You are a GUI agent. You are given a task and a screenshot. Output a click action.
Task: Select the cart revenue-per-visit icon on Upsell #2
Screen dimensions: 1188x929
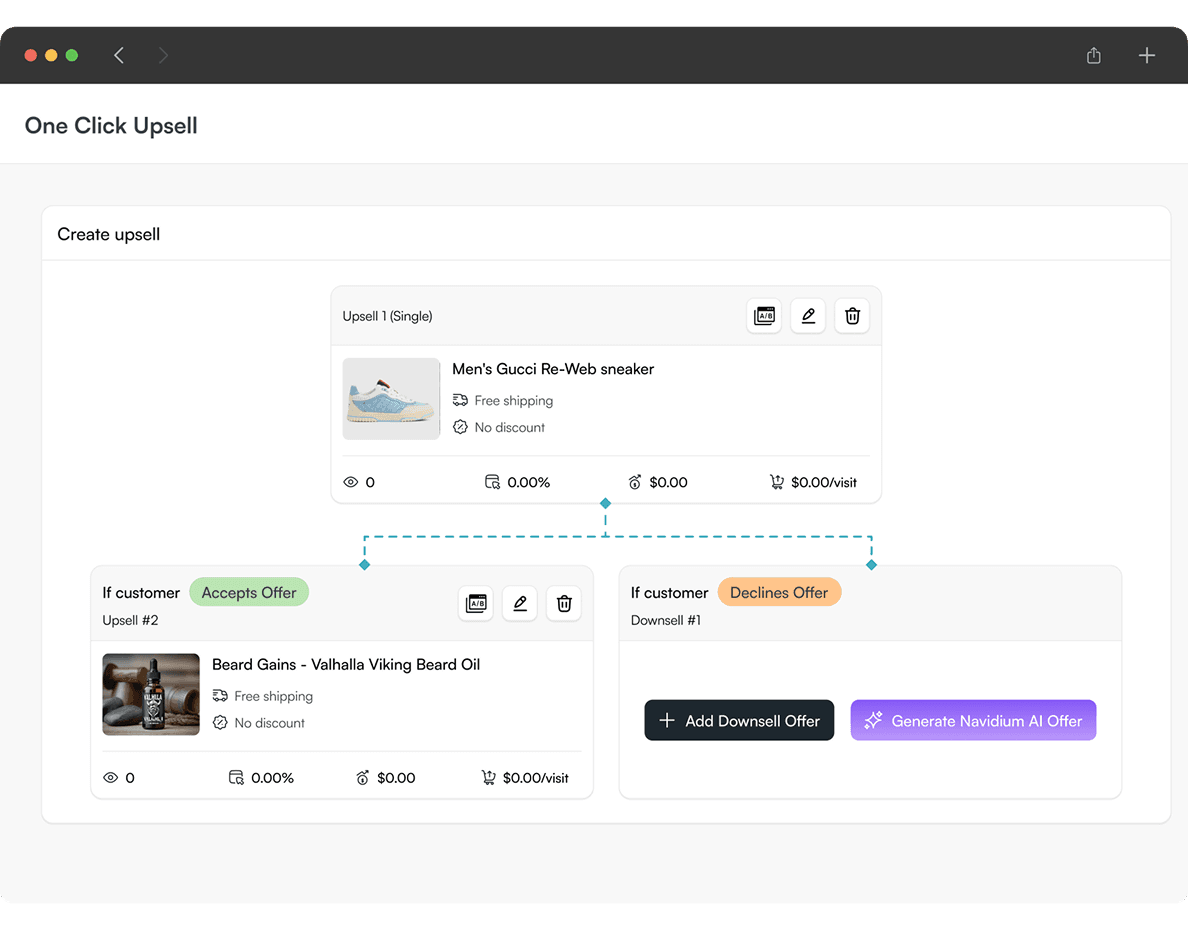489,777
